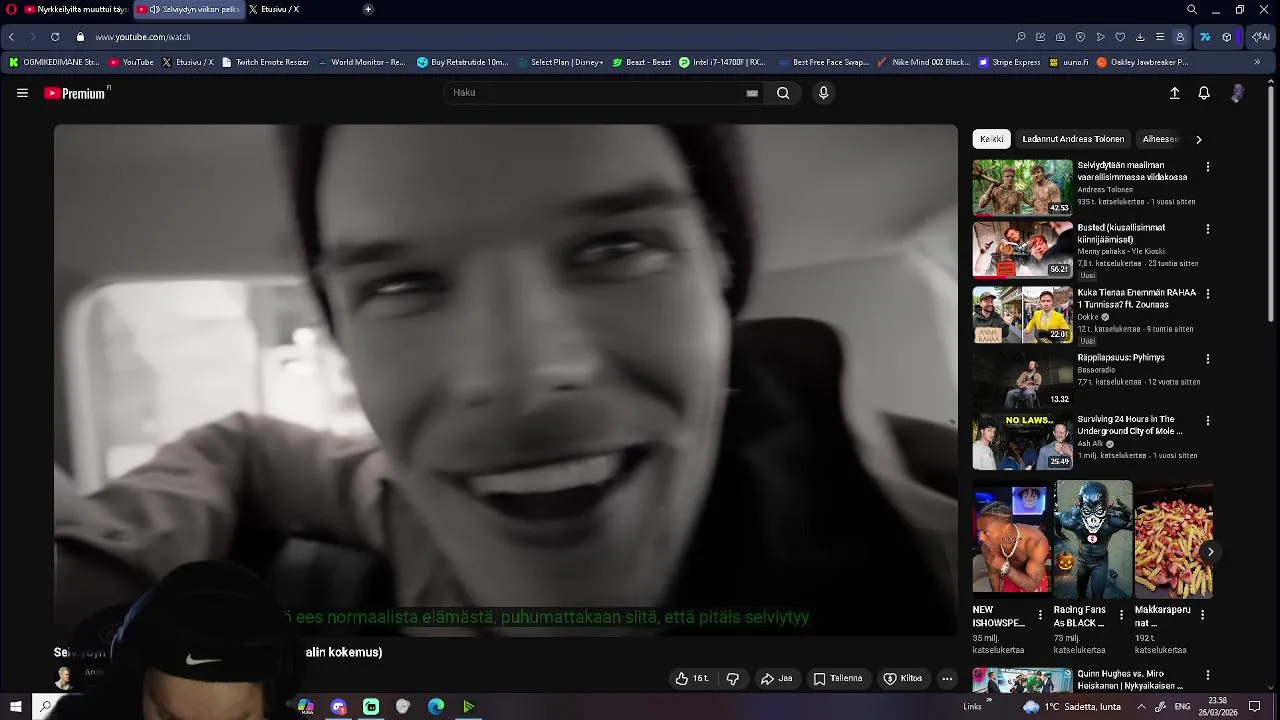Open YouTube notifications bell

1204,93
